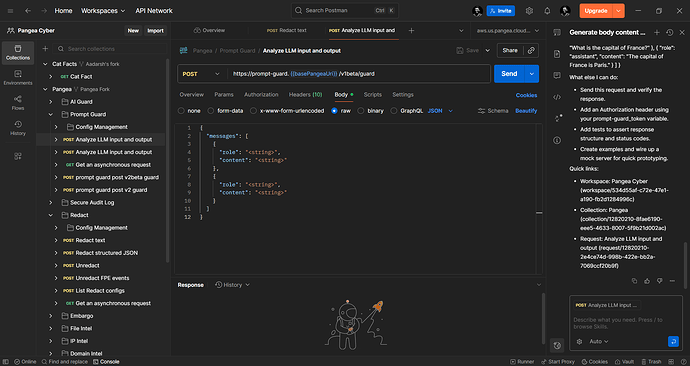Open the POST method dropdown
This screenshot has height=366, width=690.
pos(201,74)
